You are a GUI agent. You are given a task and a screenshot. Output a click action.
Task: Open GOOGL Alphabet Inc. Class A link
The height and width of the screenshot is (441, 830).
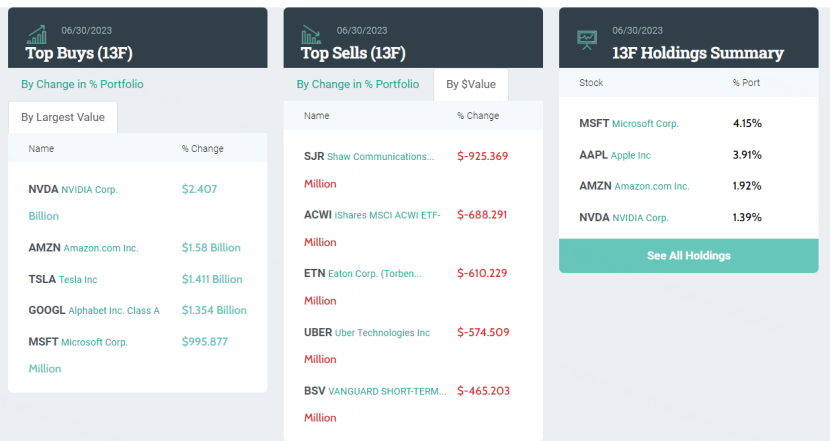[x=94, y=310]
